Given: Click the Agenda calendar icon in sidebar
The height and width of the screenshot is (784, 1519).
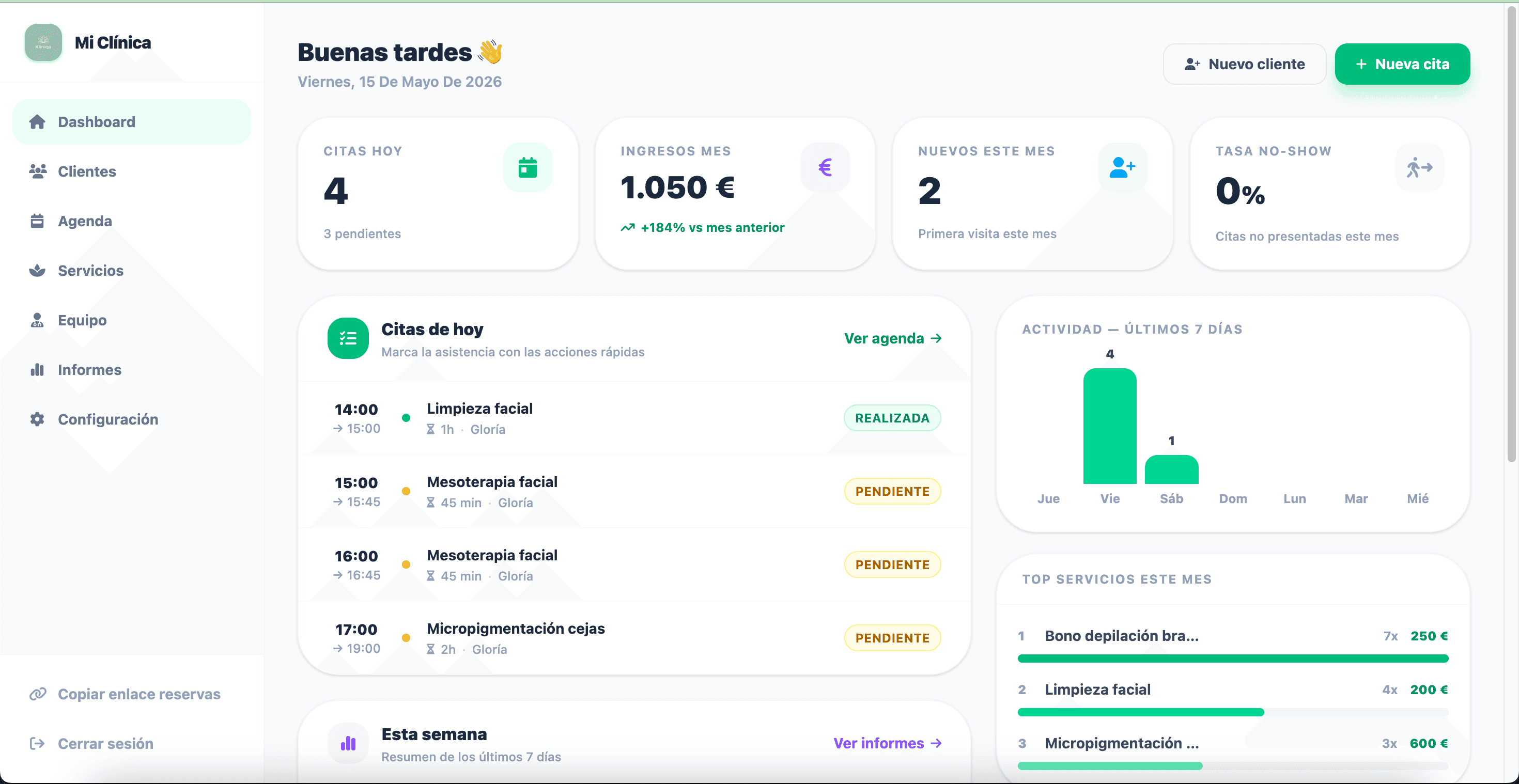Looking at the screenshot, I should [x=37, y=221].
